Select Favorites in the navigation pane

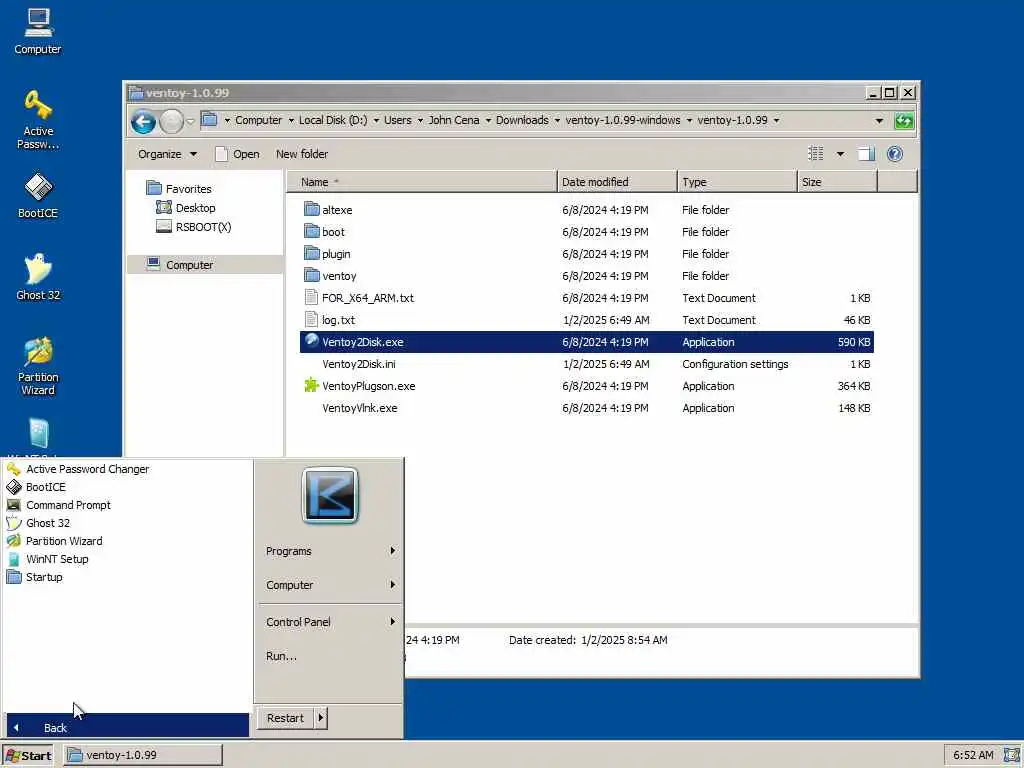point(180,189)
